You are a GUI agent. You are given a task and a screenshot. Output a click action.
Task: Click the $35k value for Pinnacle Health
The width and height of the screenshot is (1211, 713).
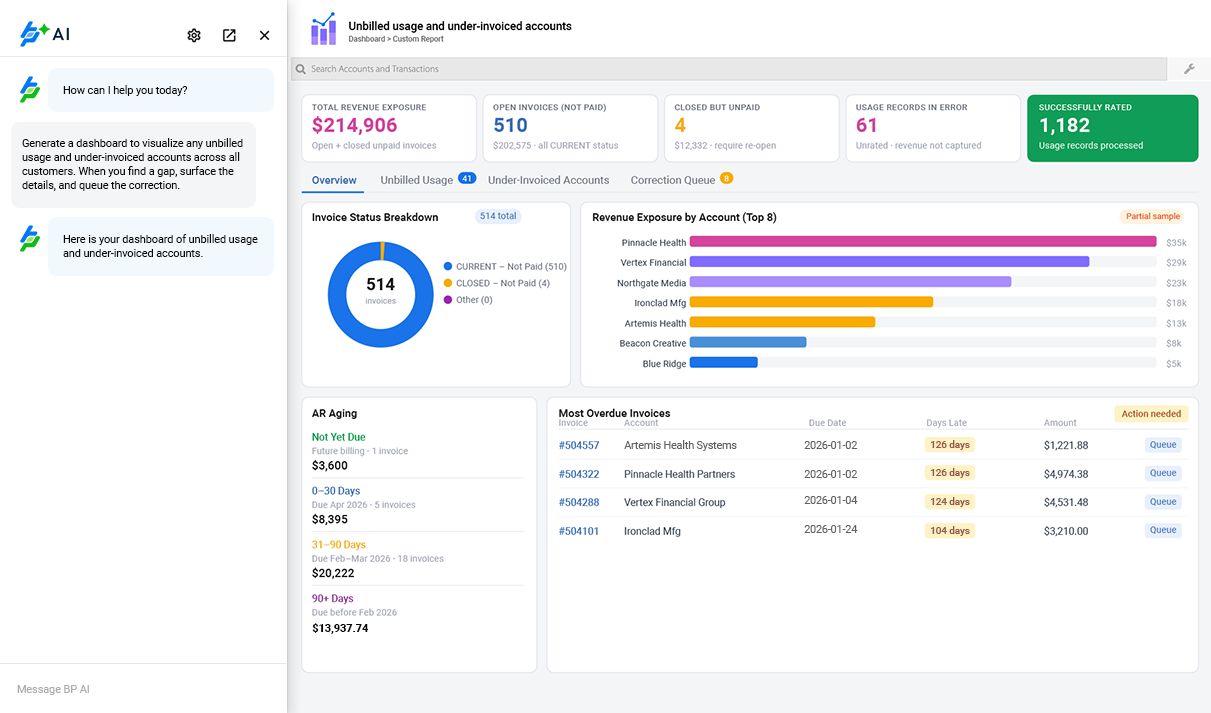[1176, 242]
